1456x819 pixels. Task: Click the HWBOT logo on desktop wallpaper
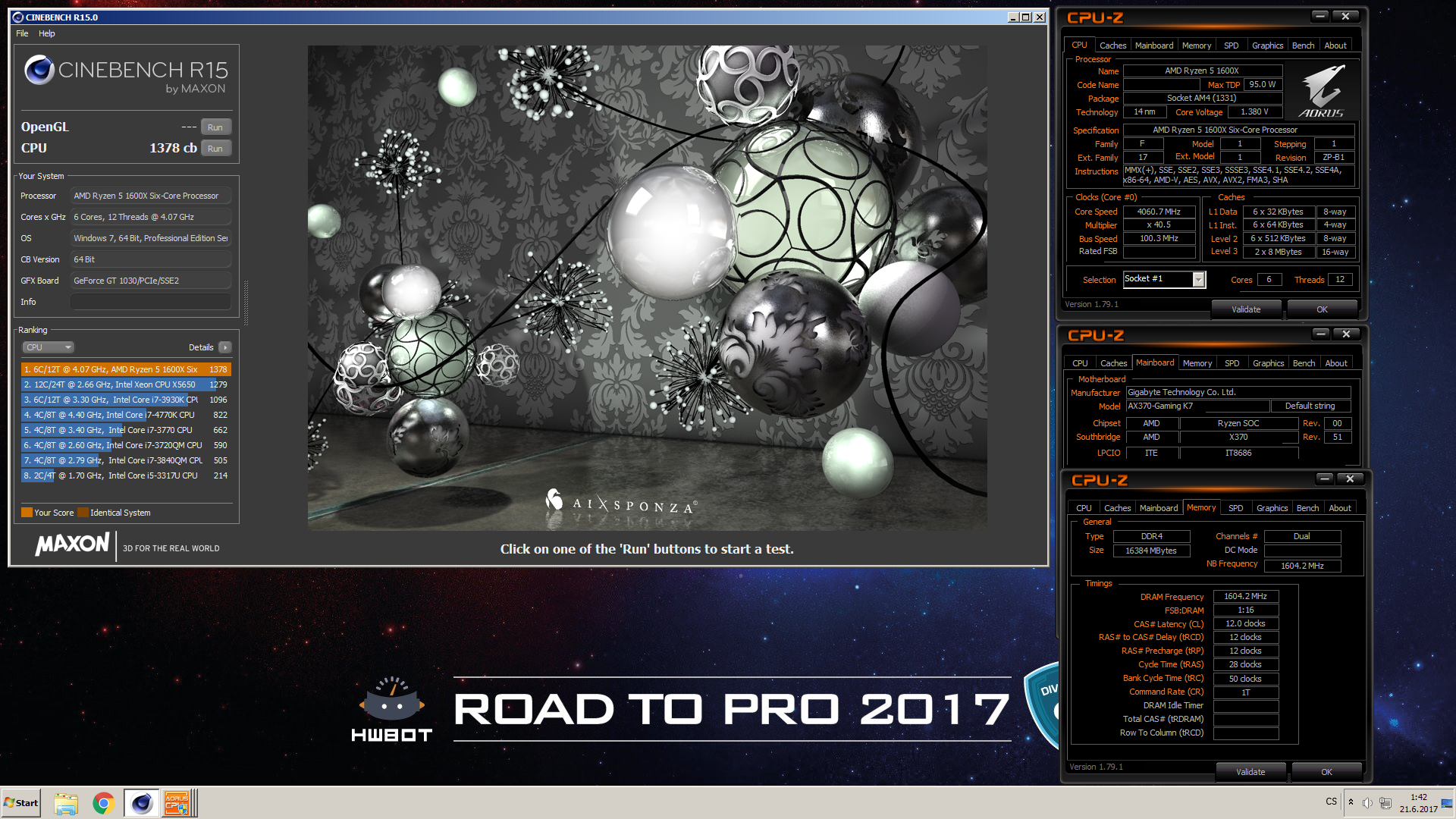click(x=392, y=709)
